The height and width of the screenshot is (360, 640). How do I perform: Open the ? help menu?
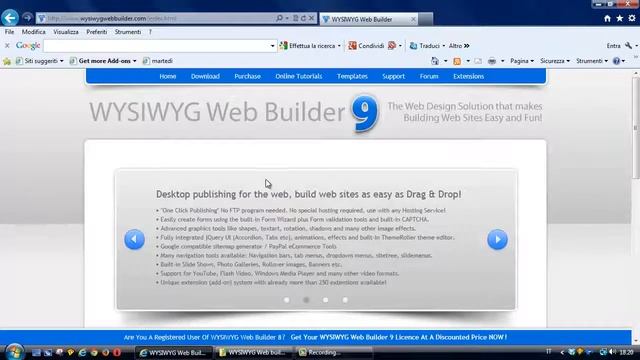150,32
